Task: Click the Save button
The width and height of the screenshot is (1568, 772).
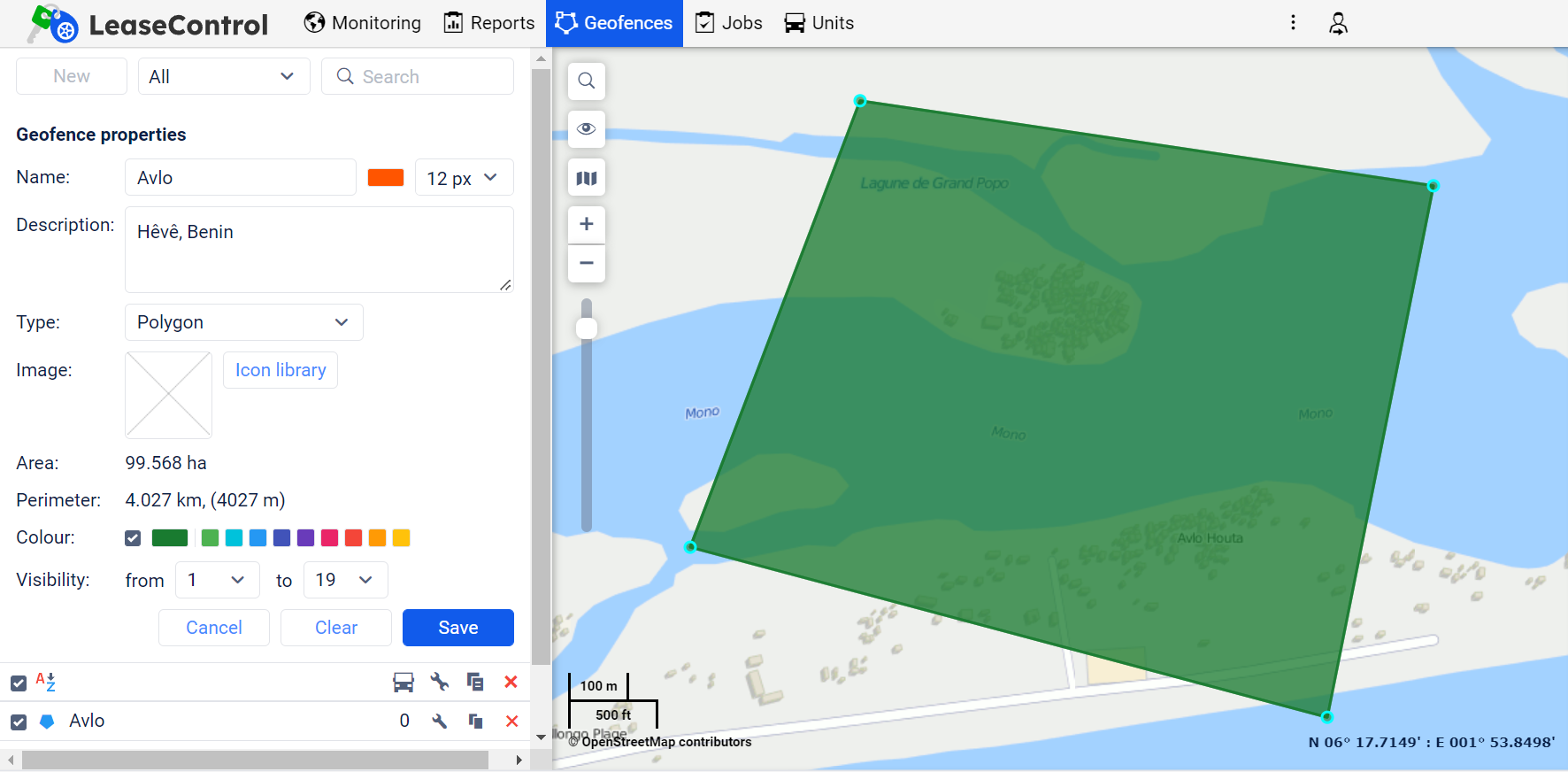Action: (x=457, y=628)
